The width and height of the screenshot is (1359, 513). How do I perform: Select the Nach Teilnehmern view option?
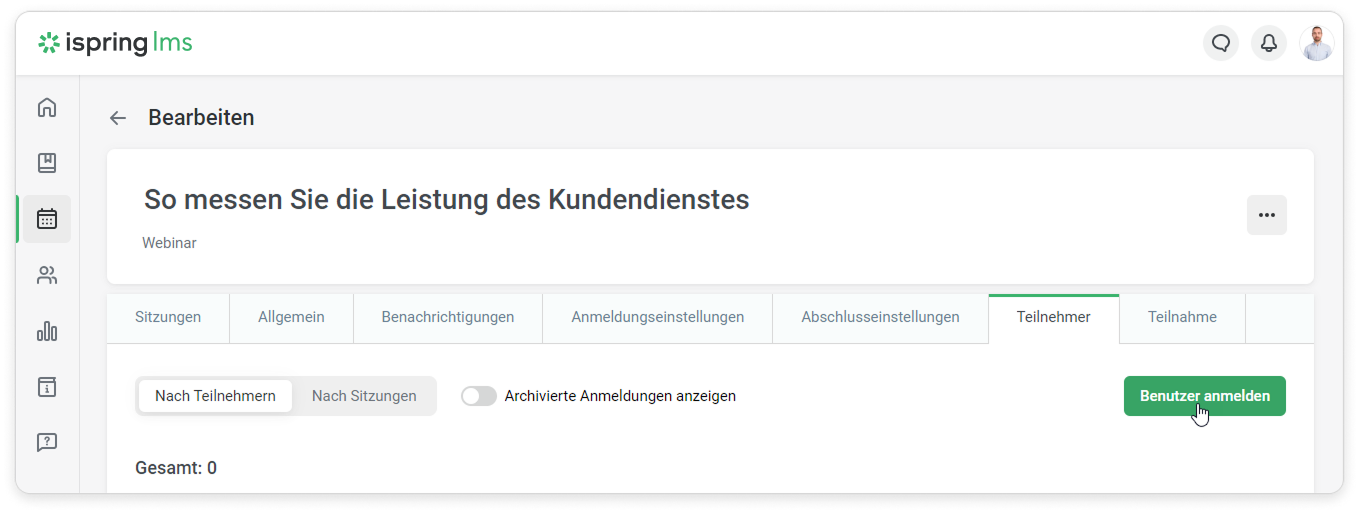[215, 396]
